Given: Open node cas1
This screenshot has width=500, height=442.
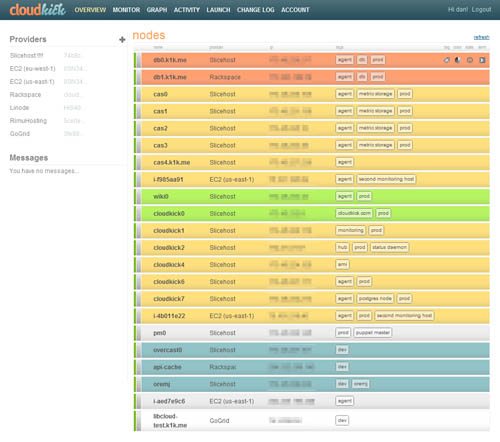Looking at the screenshot, I should pyautogui.click(x=160, y=111).
